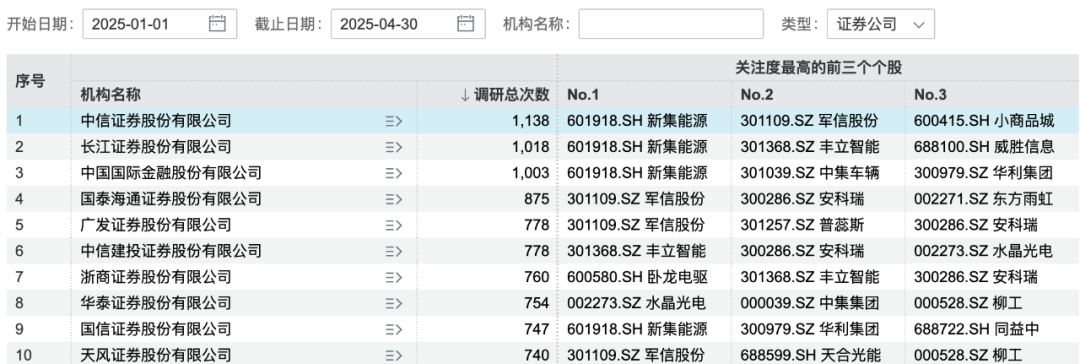The height and width of the screenshot is (364, 1080).
Task: Click the 关注度最高的前三个个股 group header
Action: (818, 68)
